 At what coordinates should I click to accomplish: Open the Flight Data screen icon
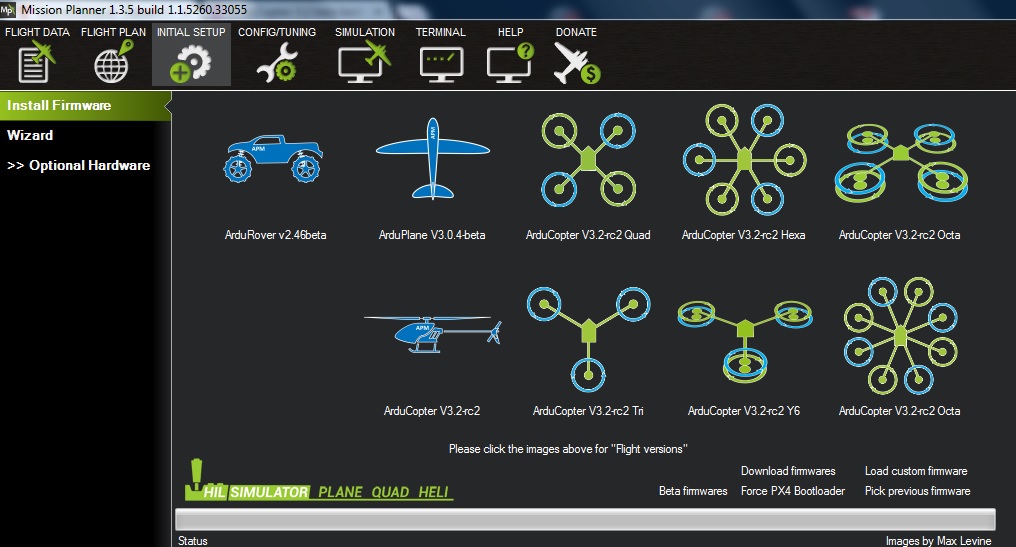click(36, 62)
